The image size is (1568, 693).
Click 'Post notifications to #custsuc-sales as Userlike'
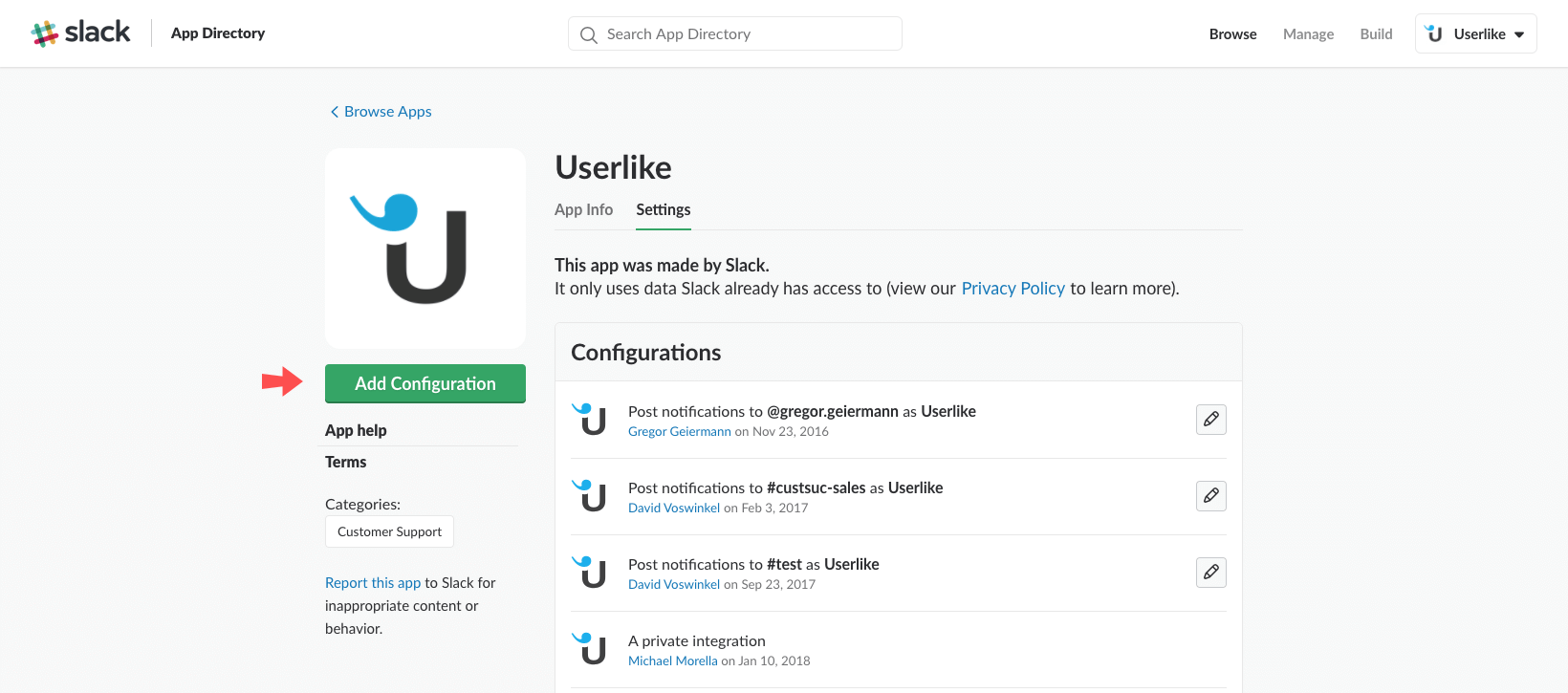[785, 487]
